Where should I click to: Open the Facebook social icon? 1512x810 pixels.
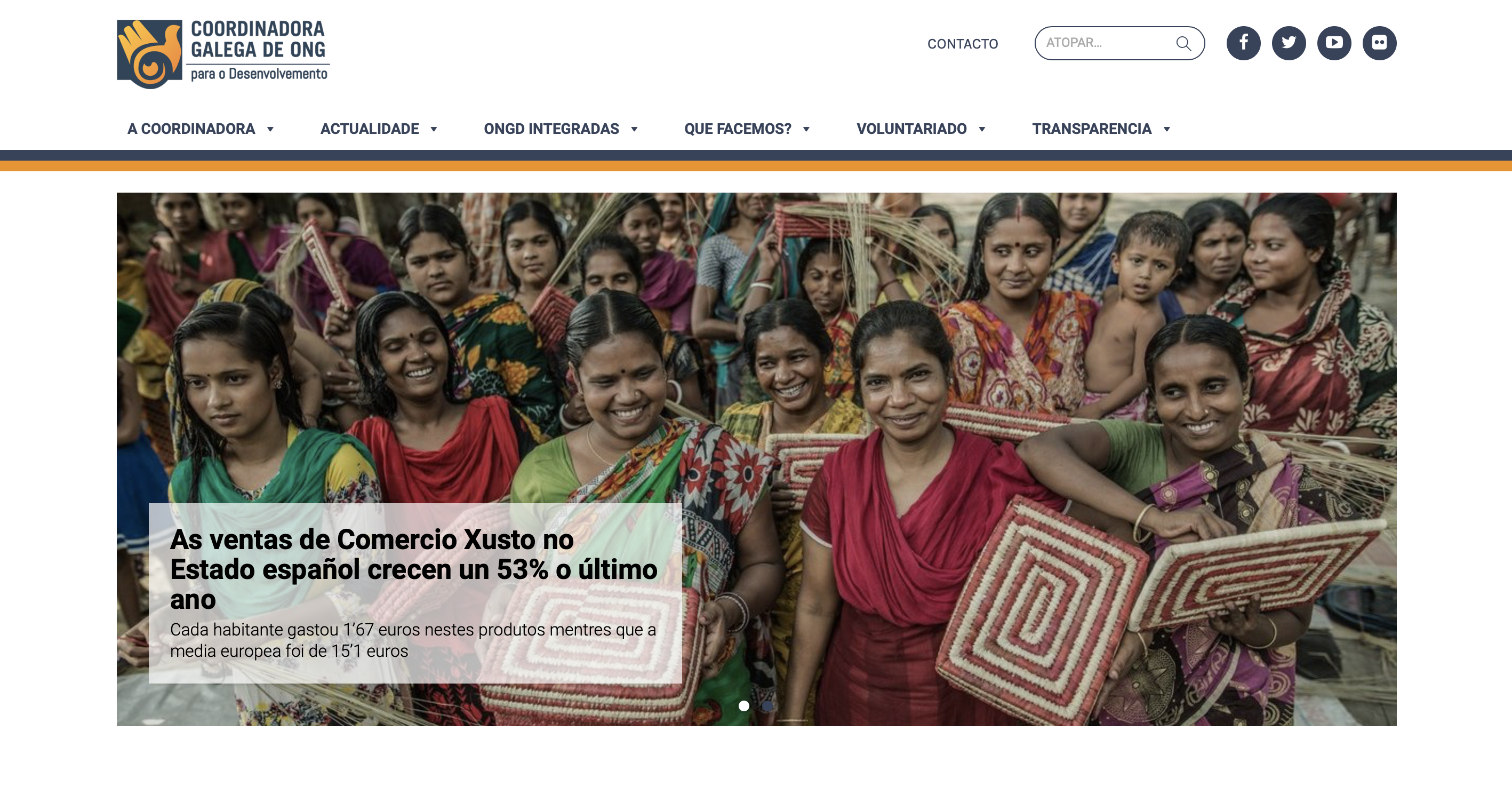tap(1243, 43)
